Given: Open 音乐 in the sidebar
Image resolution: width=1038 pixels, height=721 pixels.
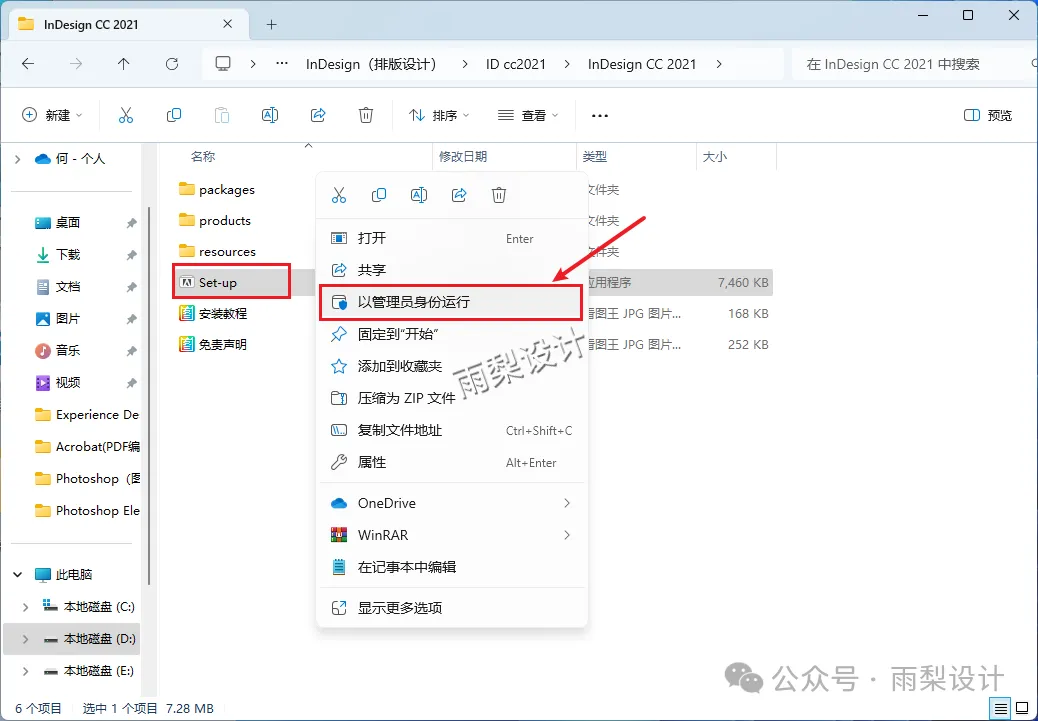Looking at the screenshot, I should [x=68, y=350].
